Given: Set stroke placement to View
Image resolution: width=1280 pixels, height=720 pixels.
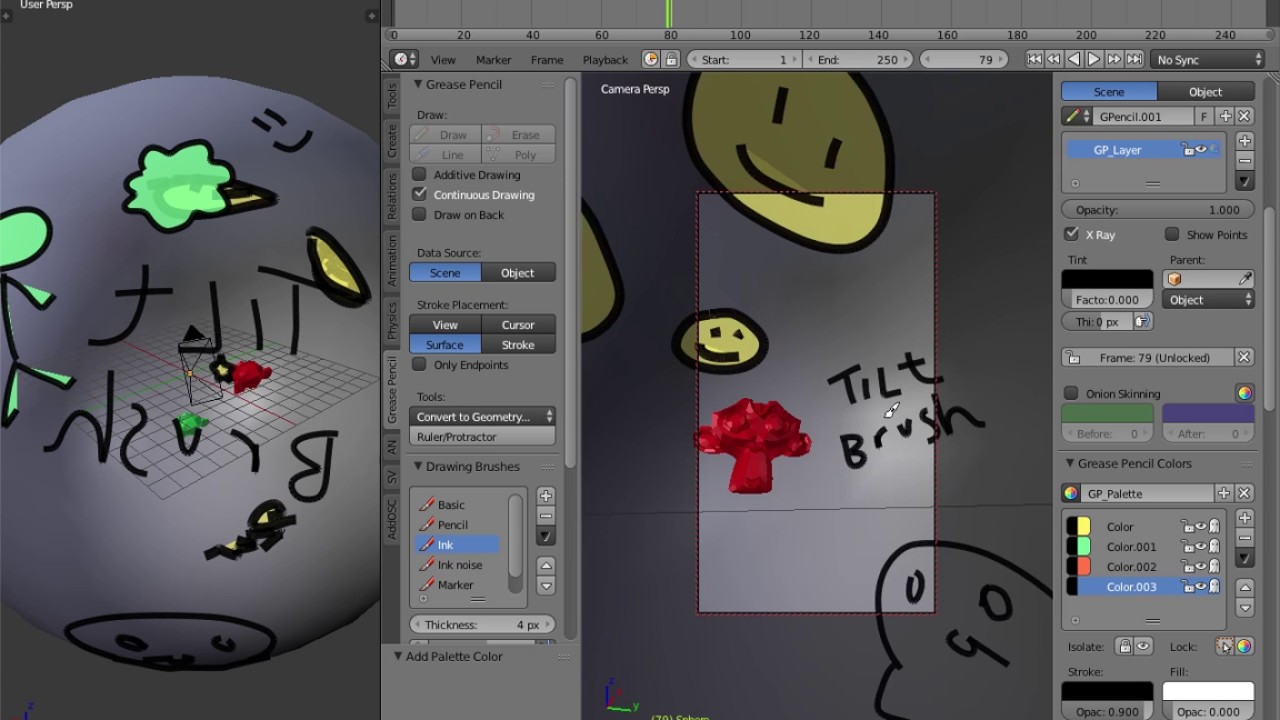Looking at the screenshot, I should [445, 324].
